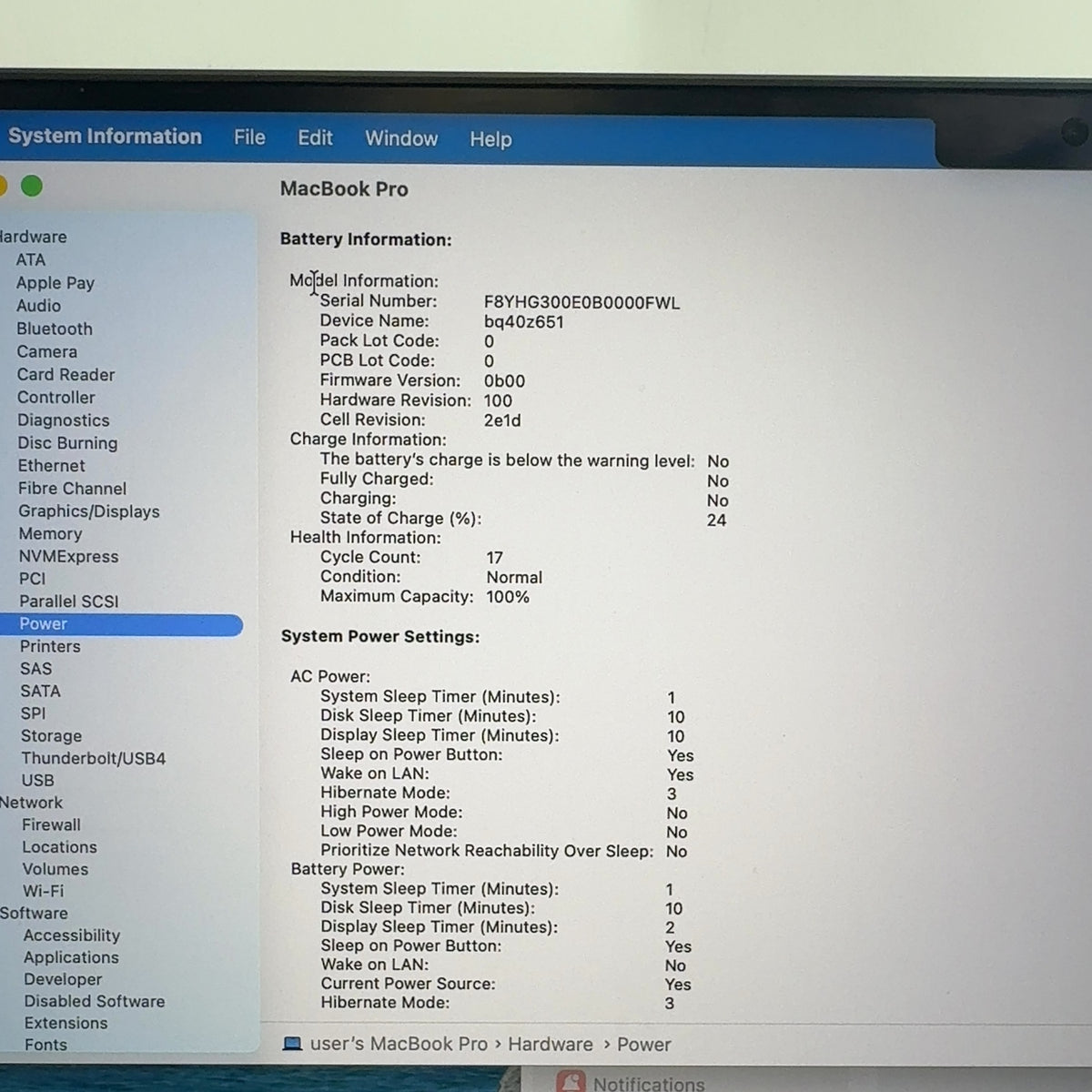The image size is (1092, 1092).
Task: Click the serial number F8YHG300E0B0000FWL
Action: tap(581, 303)
